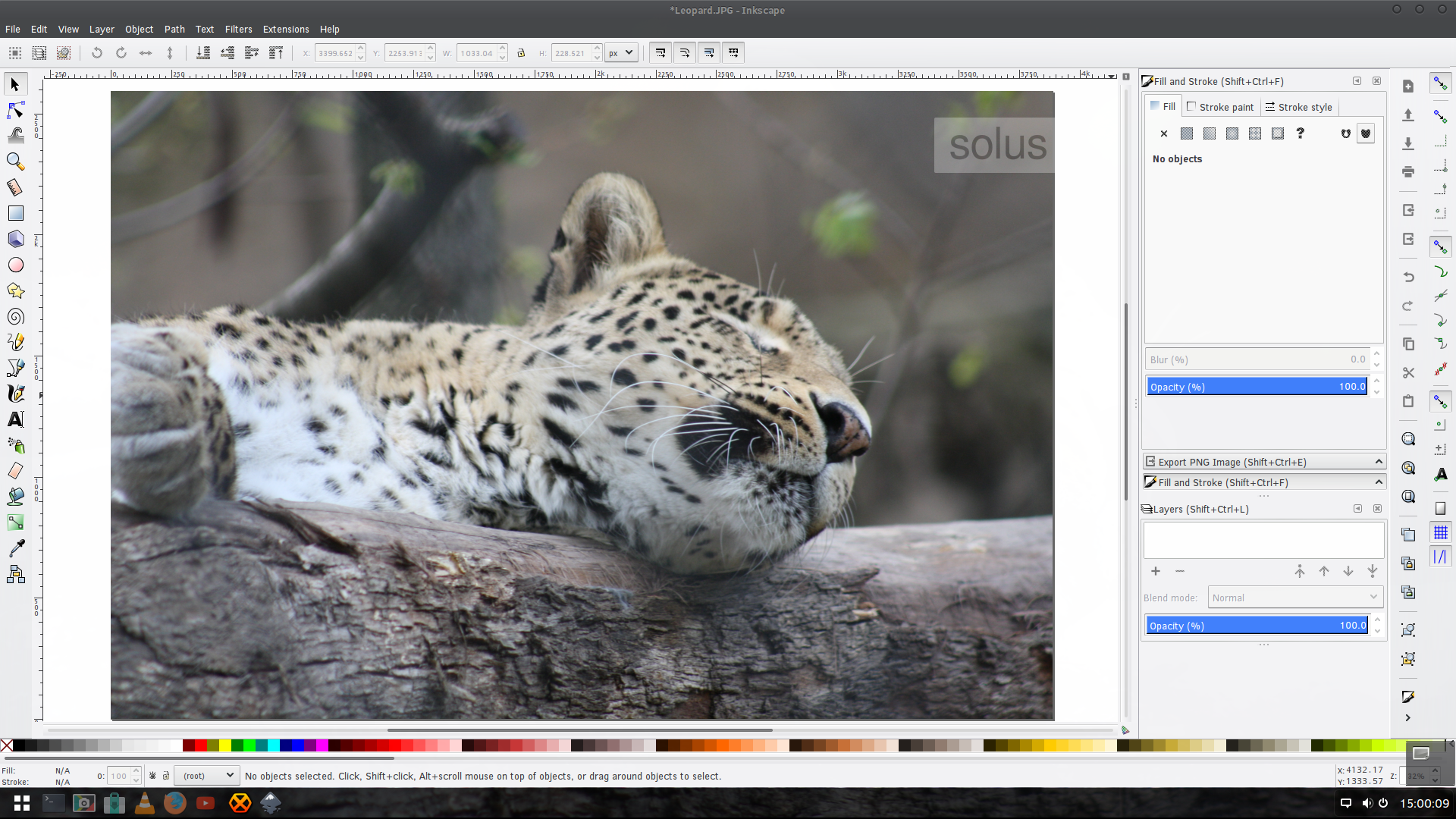Expand the Export PNG Image panel
The image size is (1456, 819).
click(1263, 462)
